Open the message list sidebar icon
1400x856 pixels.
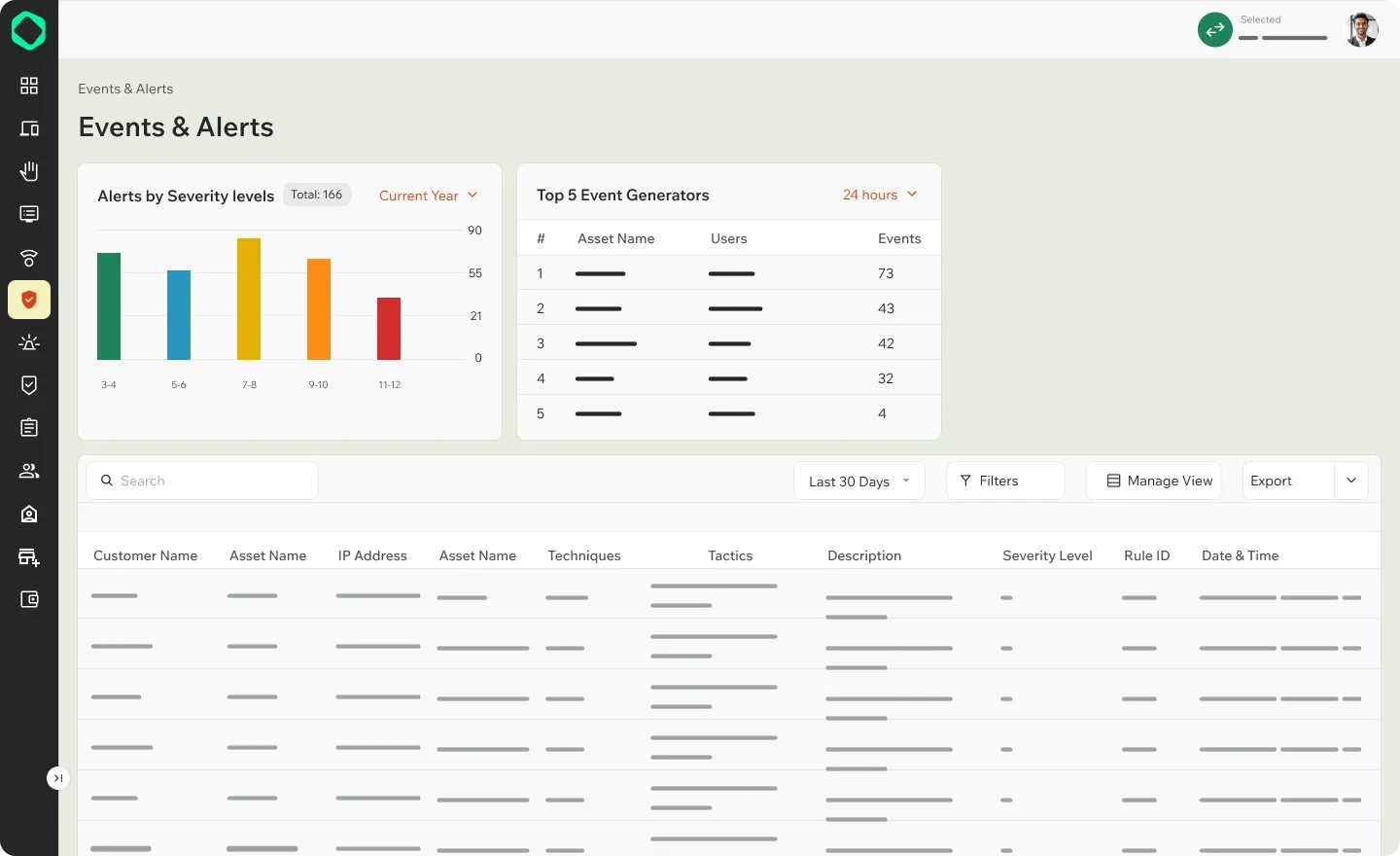[x=29, y=214]
